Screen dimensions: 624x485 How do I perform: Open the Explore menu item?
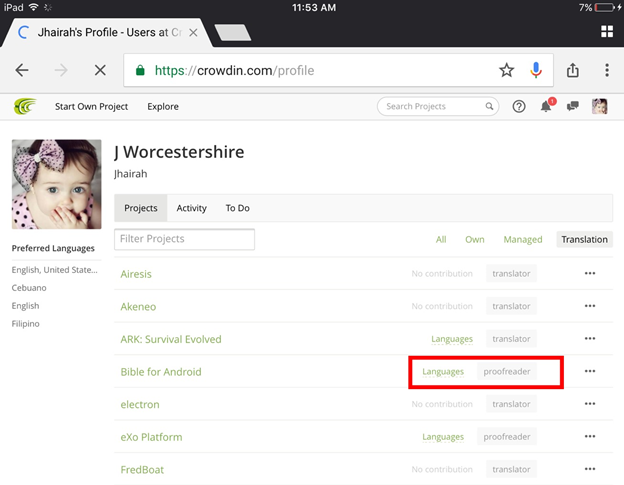[163, 107]
